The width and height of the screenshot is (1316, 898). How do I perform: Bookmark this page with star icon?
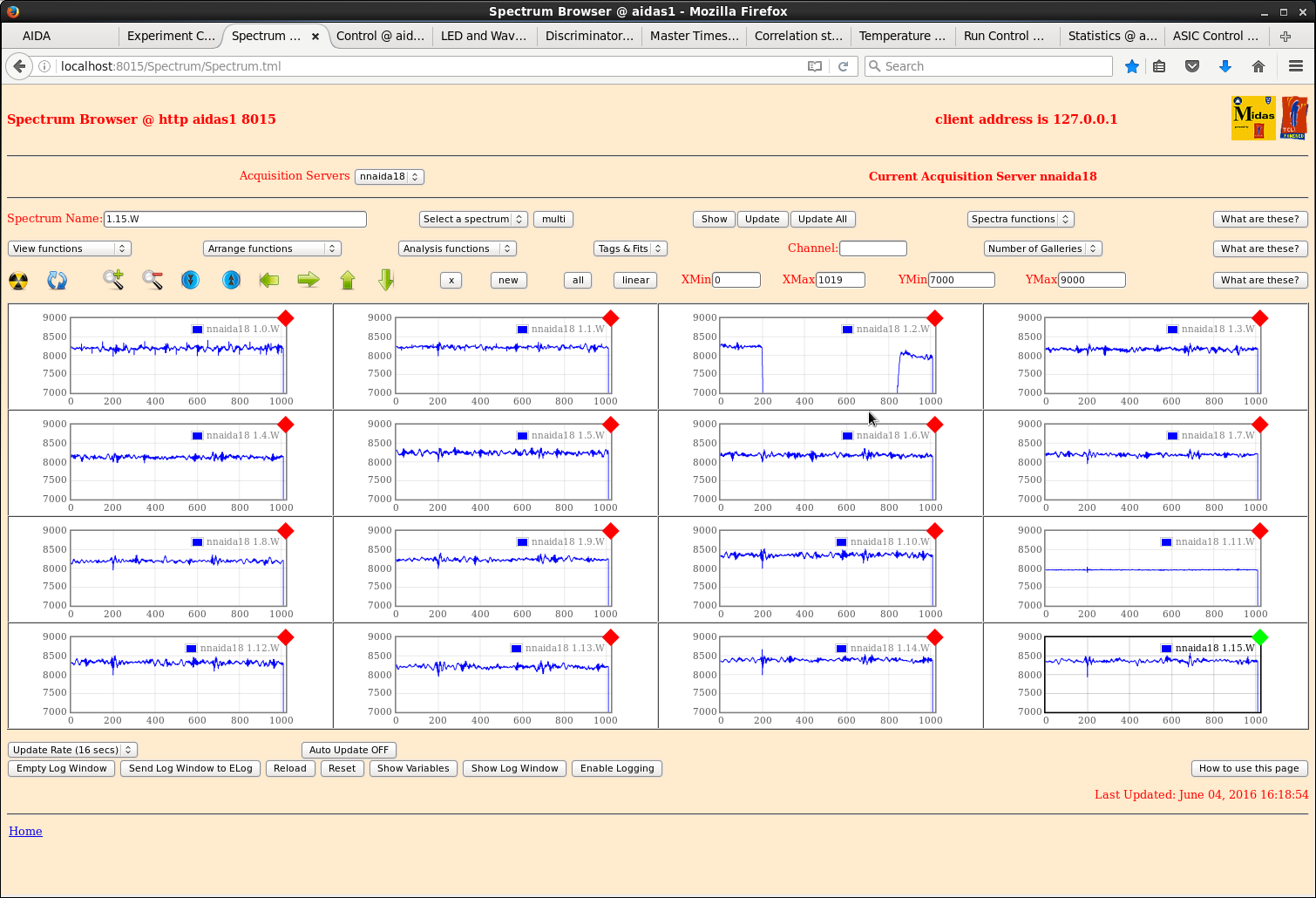(1132, 66)
